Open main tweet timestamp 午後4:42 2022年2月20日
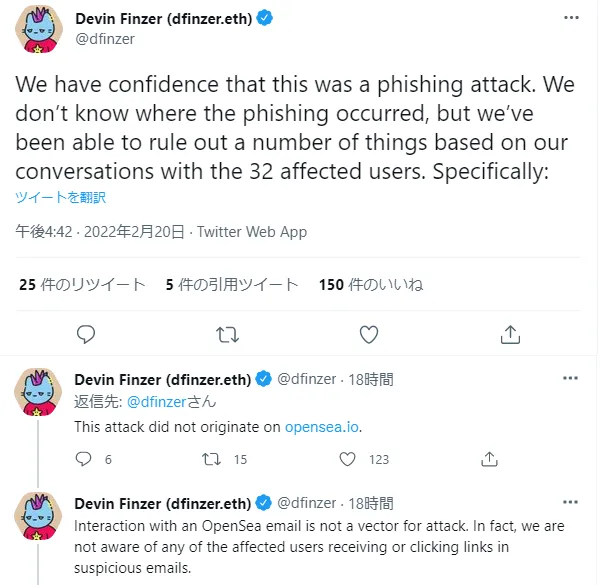600x585 pixels. click(100, 232)
